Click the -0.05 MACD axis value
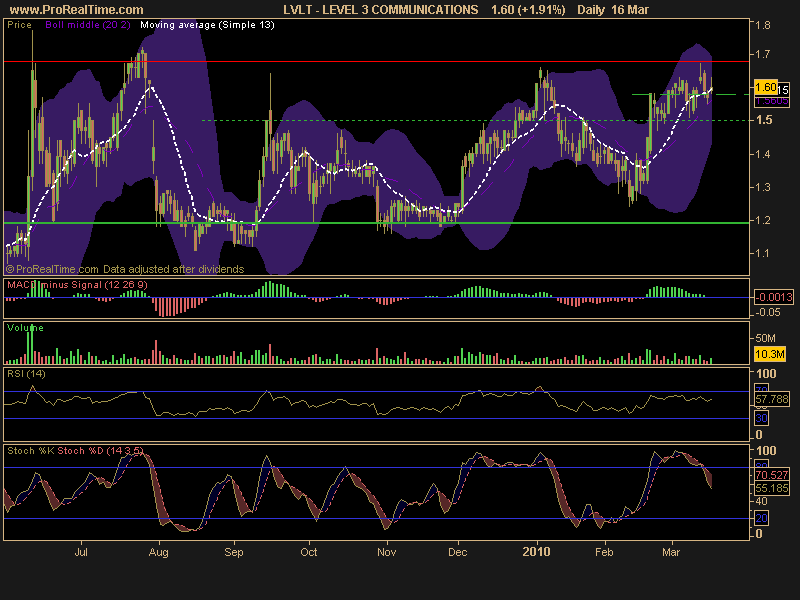800x600 pixels. point(767,312)
